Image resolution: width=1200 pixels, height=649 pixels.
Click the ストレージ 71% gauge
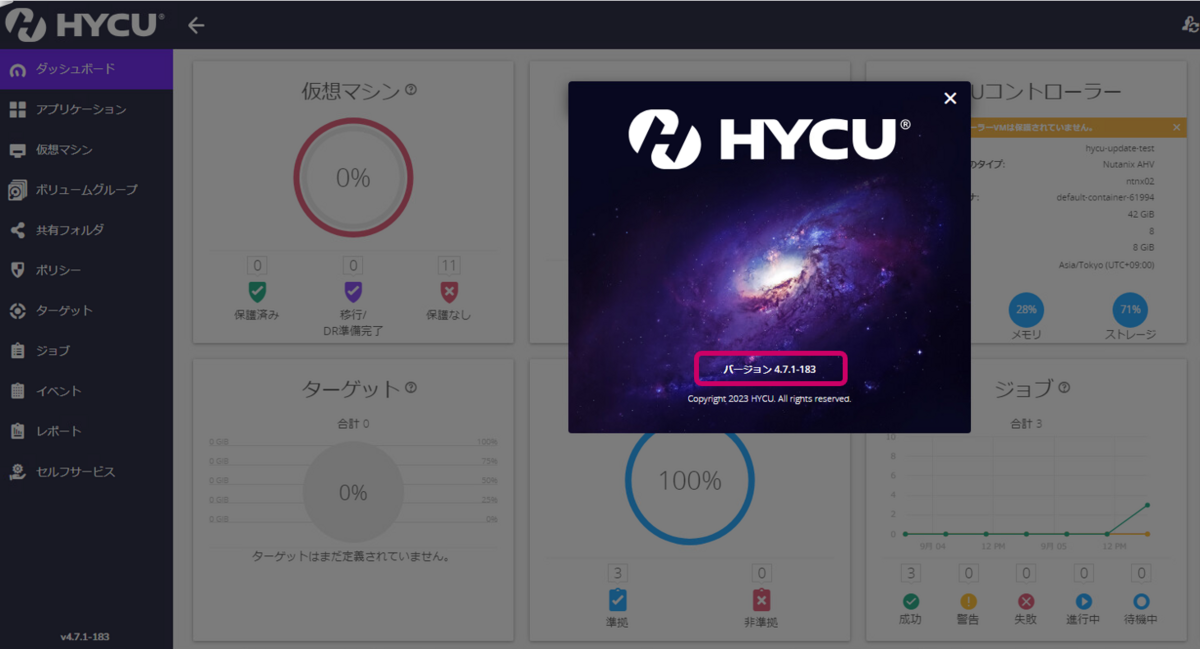tap(1130, 309)
